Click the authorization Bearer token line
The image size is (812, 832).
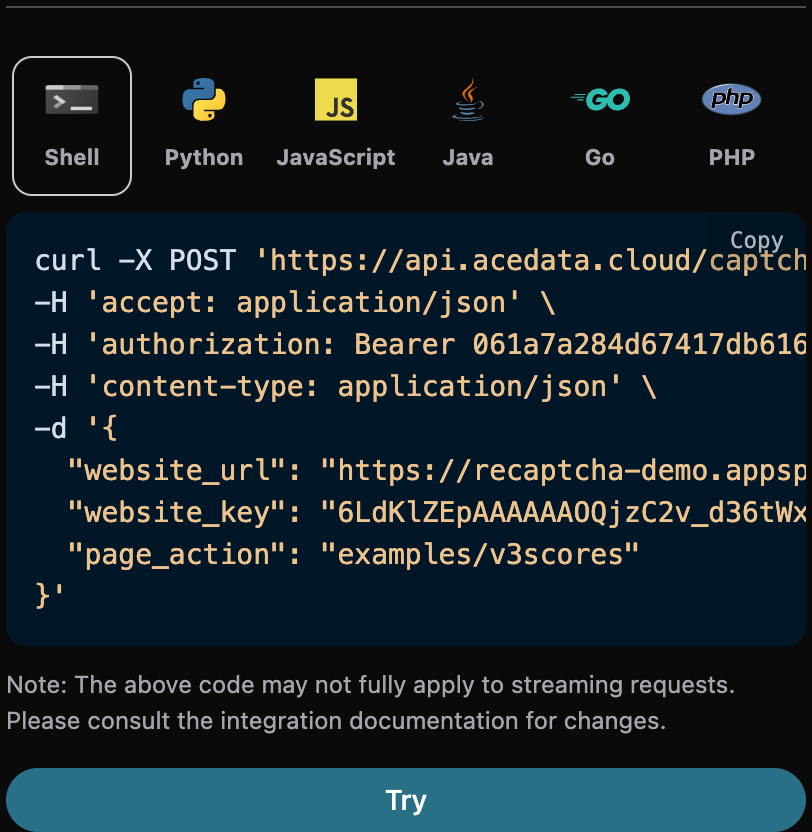point(420,345)
